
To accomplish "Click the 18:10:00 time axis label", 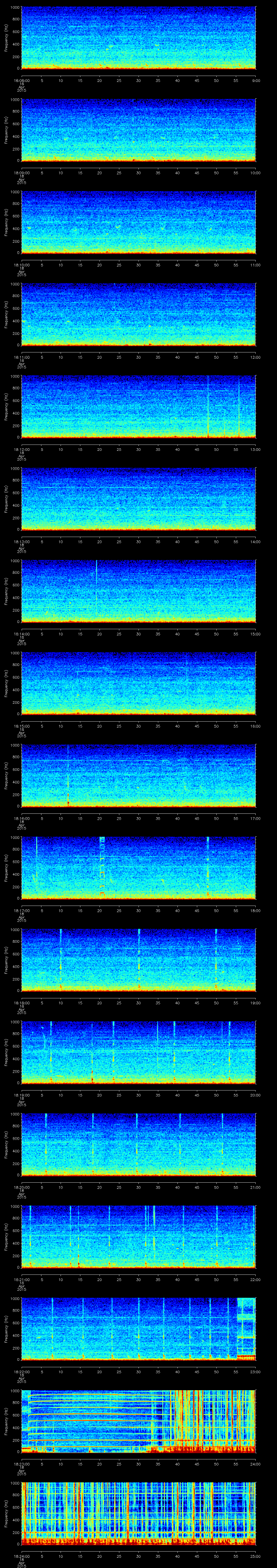I will [x=21, y=265].
